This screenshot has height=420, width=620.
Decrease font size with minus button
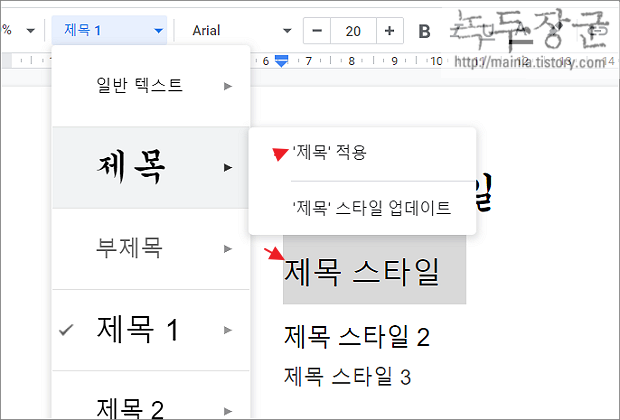tap(317, 30)
